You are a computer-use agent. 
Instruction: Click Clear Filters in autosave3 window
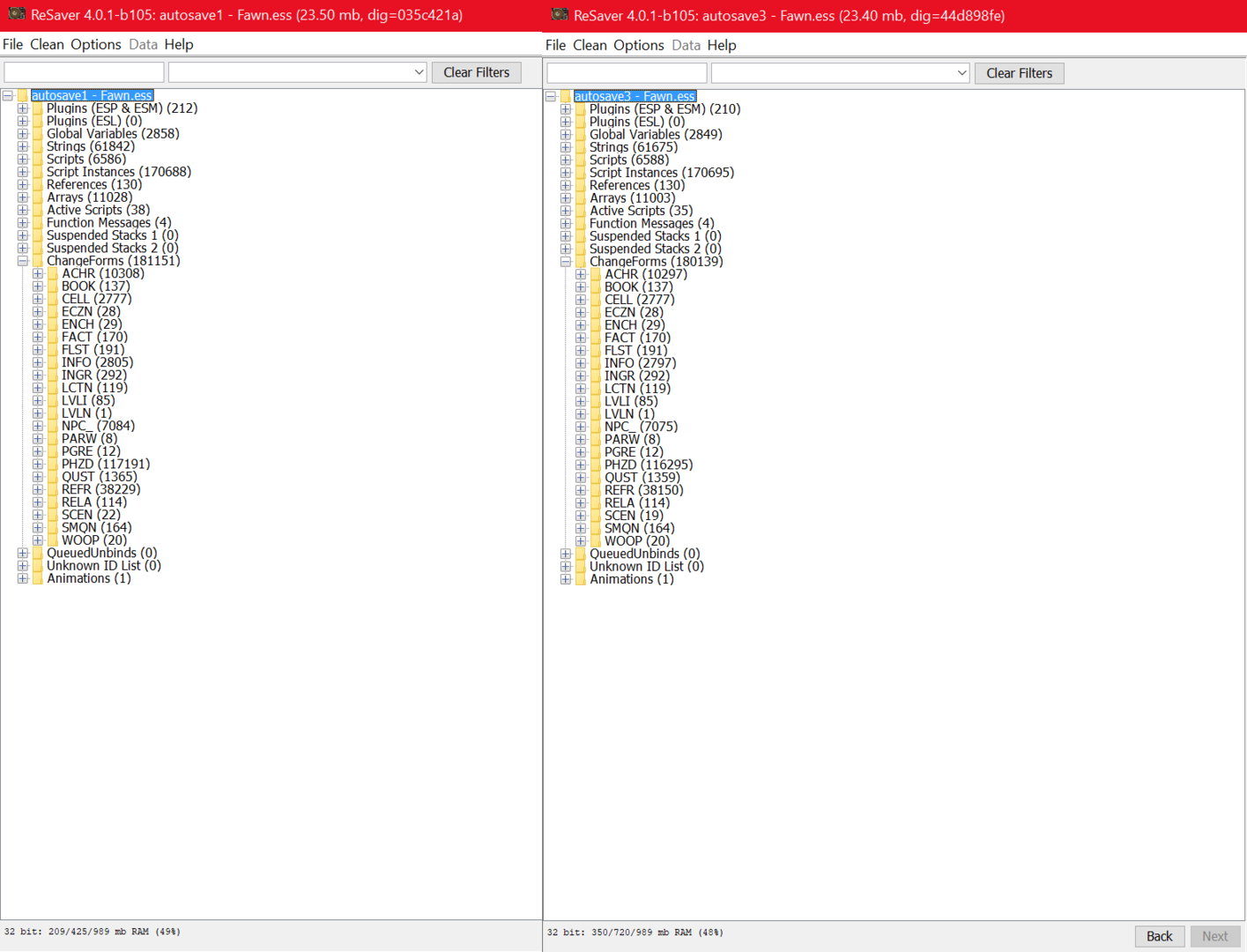tap(1020, 73)
